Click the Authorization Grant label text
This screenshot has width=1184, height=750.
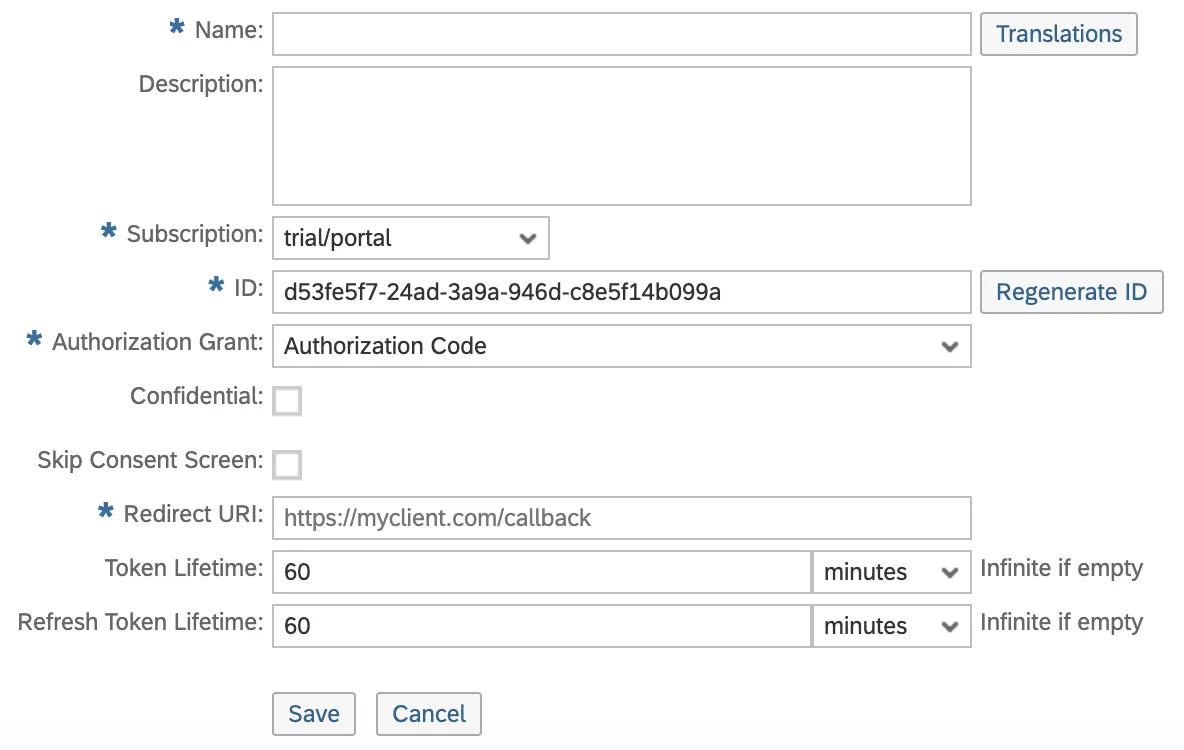coord(158,342)
